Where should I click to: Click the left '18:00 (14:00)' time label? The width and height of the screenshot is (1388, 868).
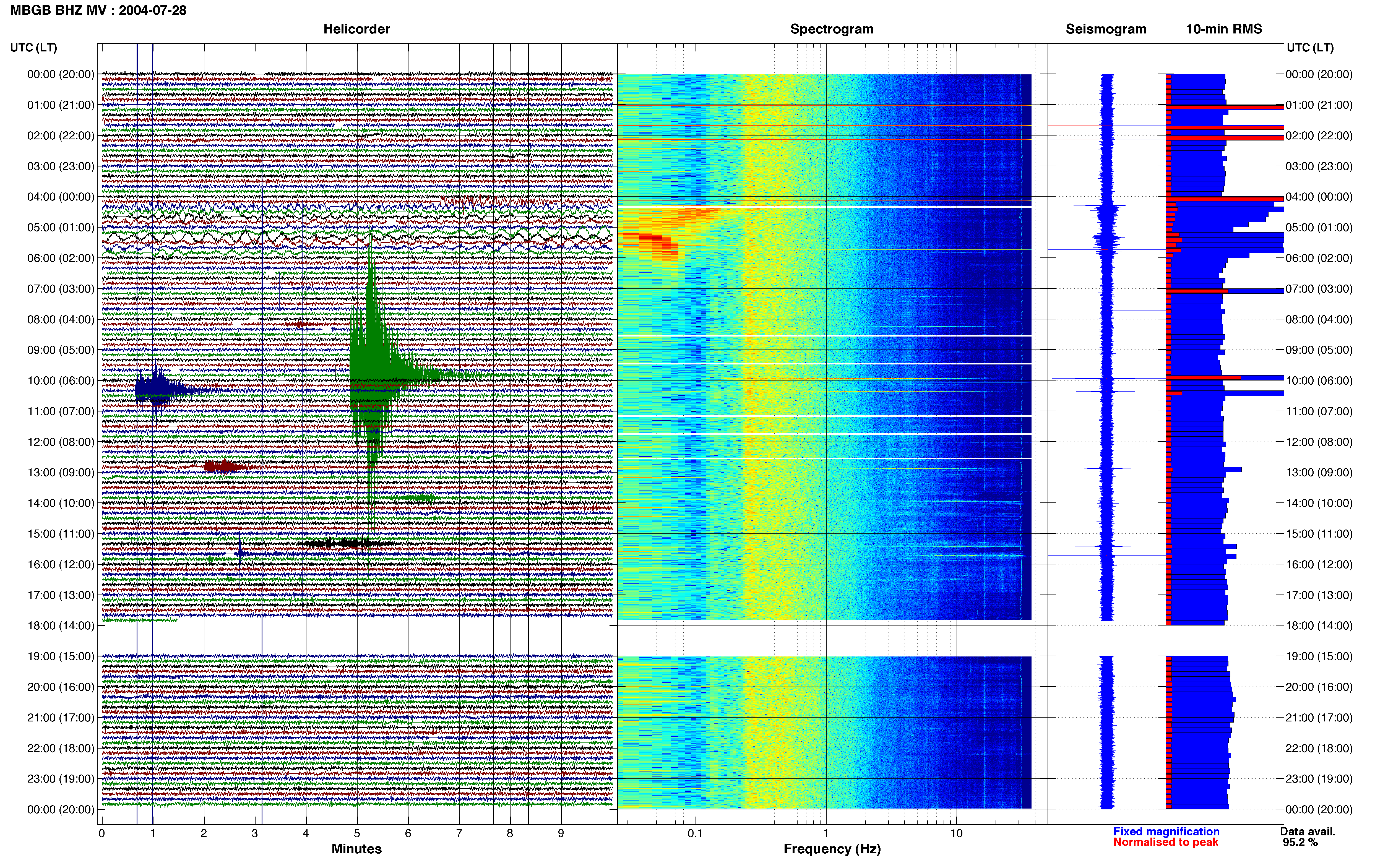pyautogui.click(x=61, y=626)
